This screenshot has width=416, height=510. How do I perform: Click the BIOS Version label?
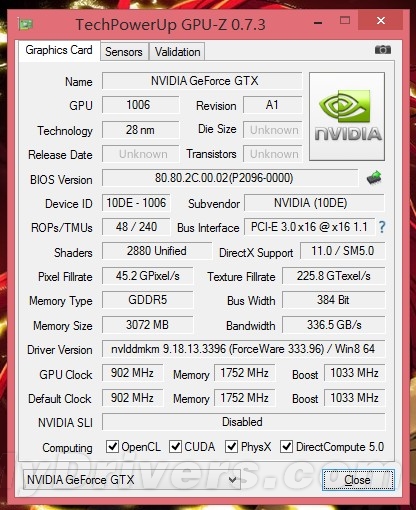tap(61, 180)
